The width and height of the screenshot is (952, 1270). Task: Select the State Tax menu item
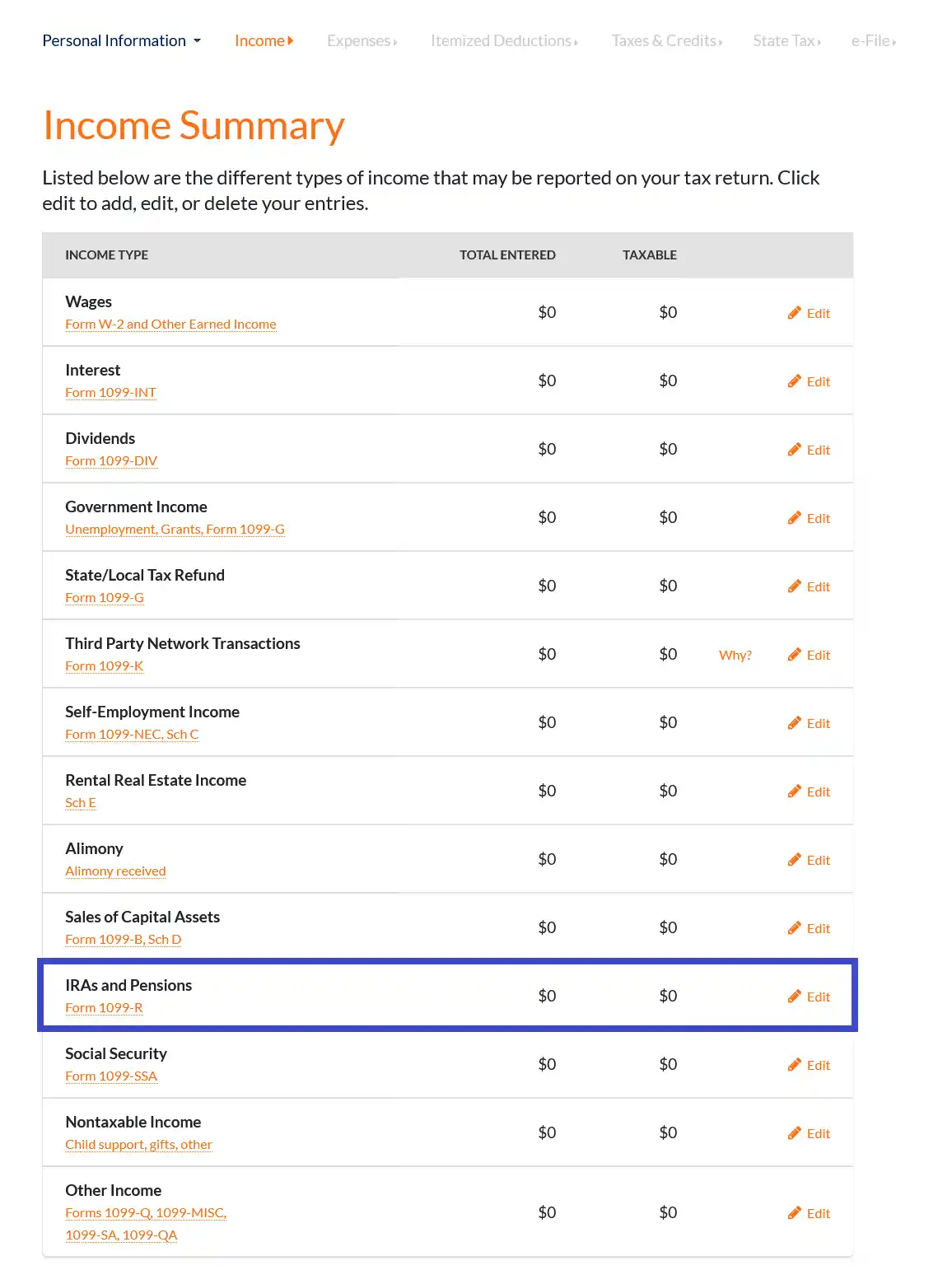786,41
